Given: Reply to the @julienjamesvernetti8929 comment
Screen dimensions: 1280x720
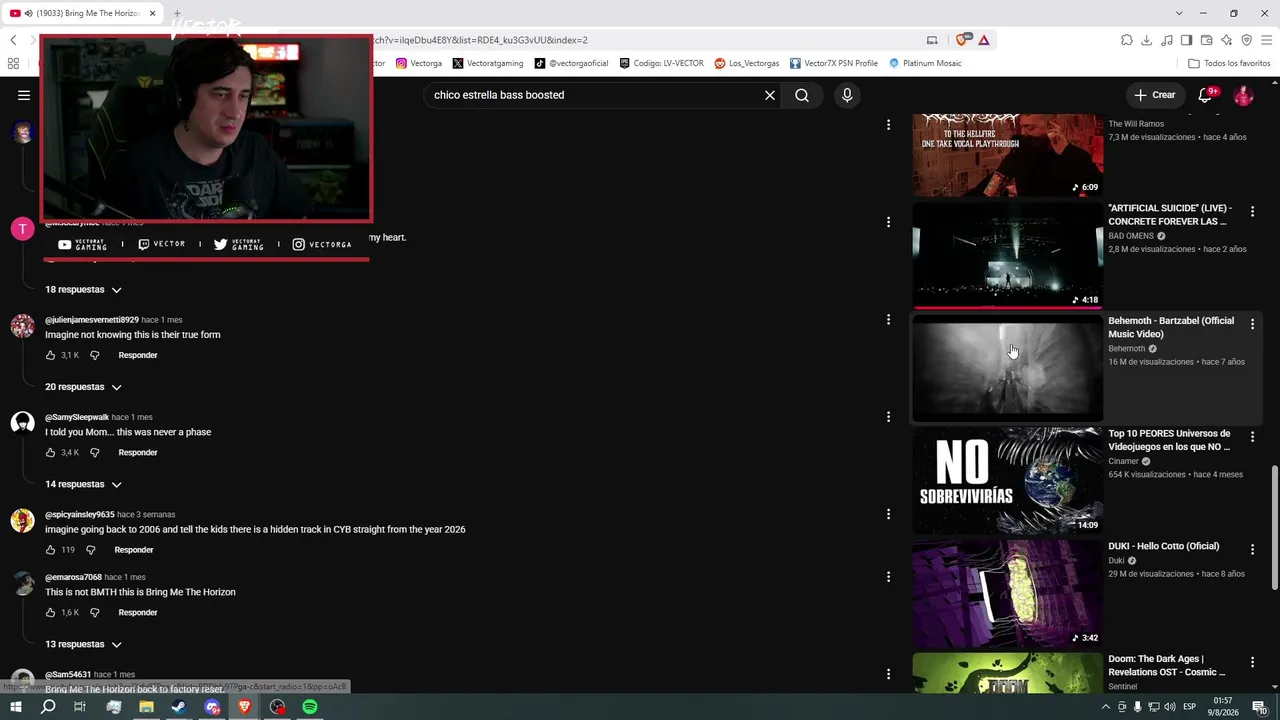Looking at the screenshot, I should point(138,355).
